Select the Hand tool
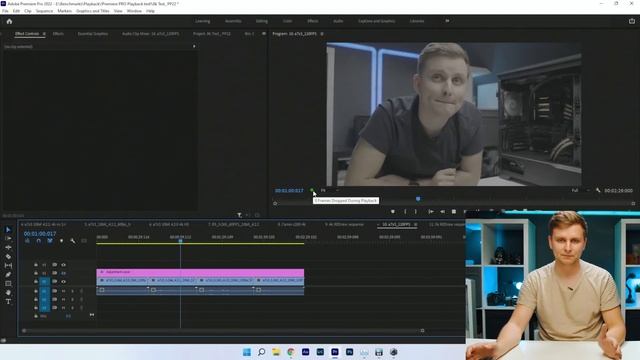This screenshot has height=360, width=640. pyautogui.click(x=8, y=293)
